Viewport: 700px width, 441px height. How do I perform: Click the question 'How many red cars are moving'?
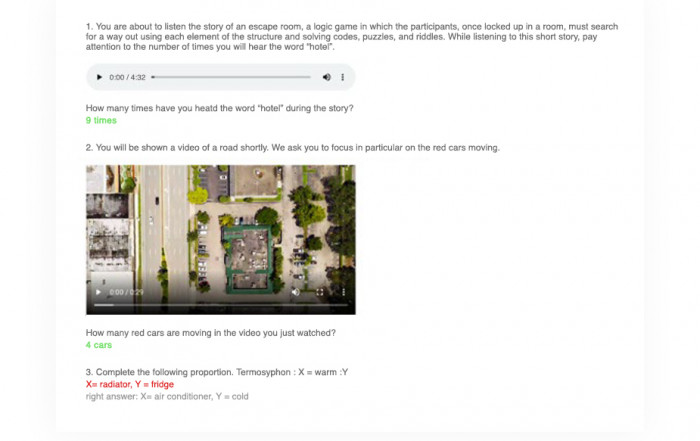pos(211,333)
